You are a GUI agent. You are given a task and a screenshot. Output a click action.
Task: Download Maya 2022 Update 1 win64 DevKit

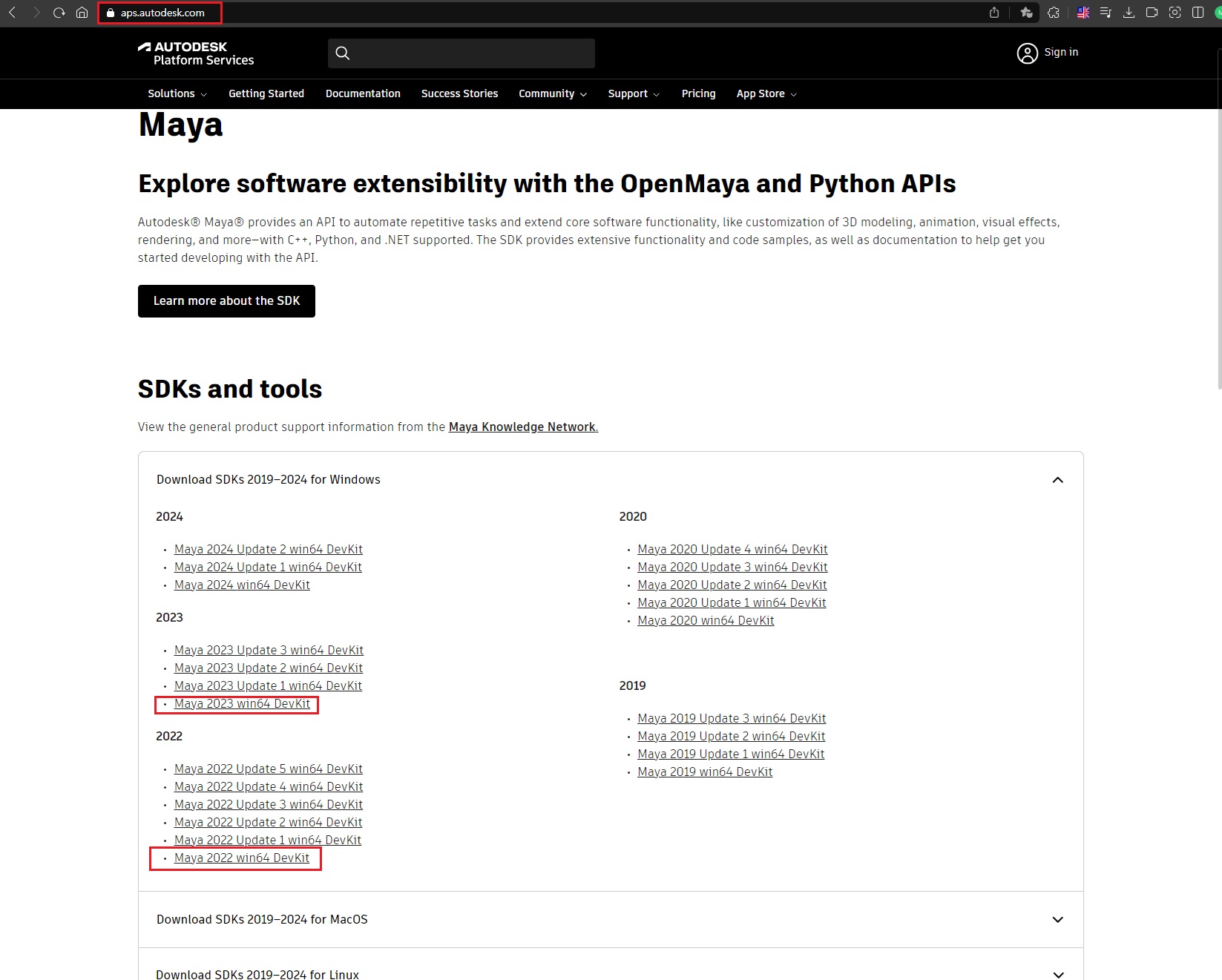coord(268,841)
